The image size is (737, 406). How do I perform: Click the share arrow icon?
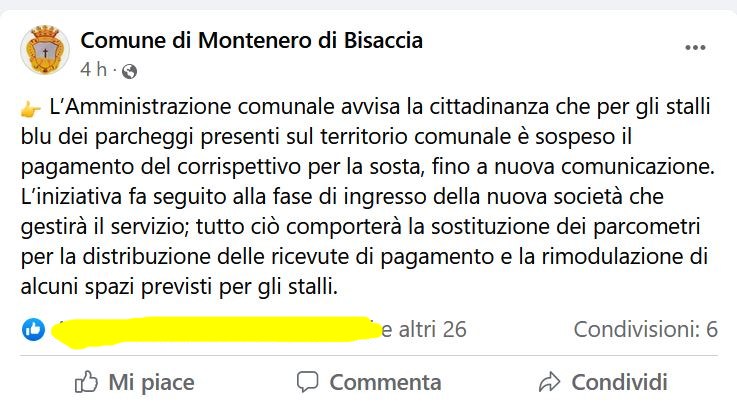point(549,382)
